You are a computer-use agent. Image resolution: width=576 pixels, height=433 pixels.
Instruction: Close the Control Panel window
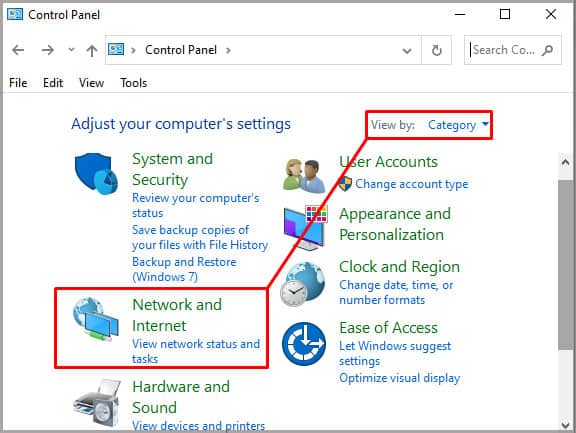point(551,14)
